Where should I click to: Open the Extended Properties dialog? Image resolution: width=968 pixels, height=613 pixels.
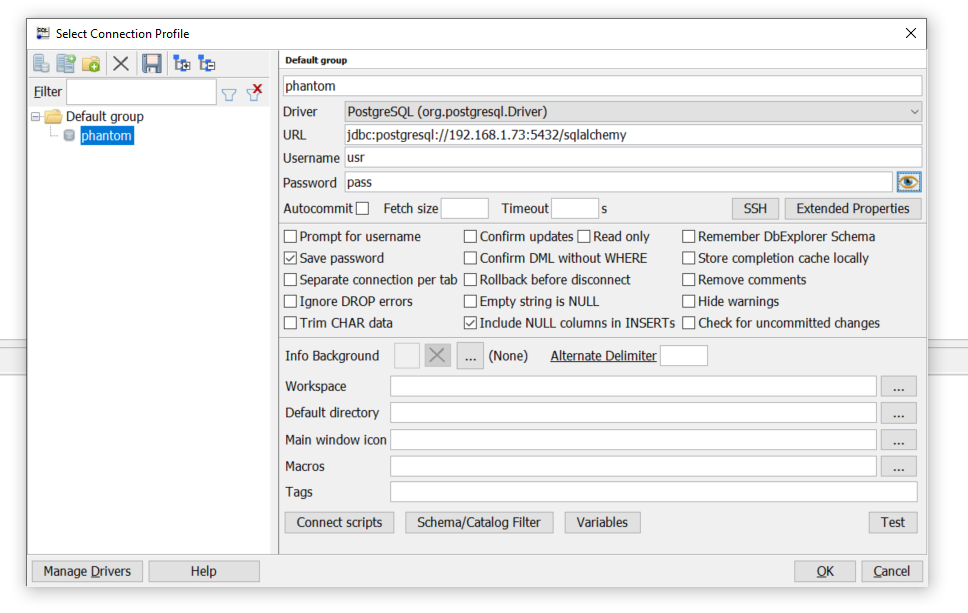[x=853, y=209]
